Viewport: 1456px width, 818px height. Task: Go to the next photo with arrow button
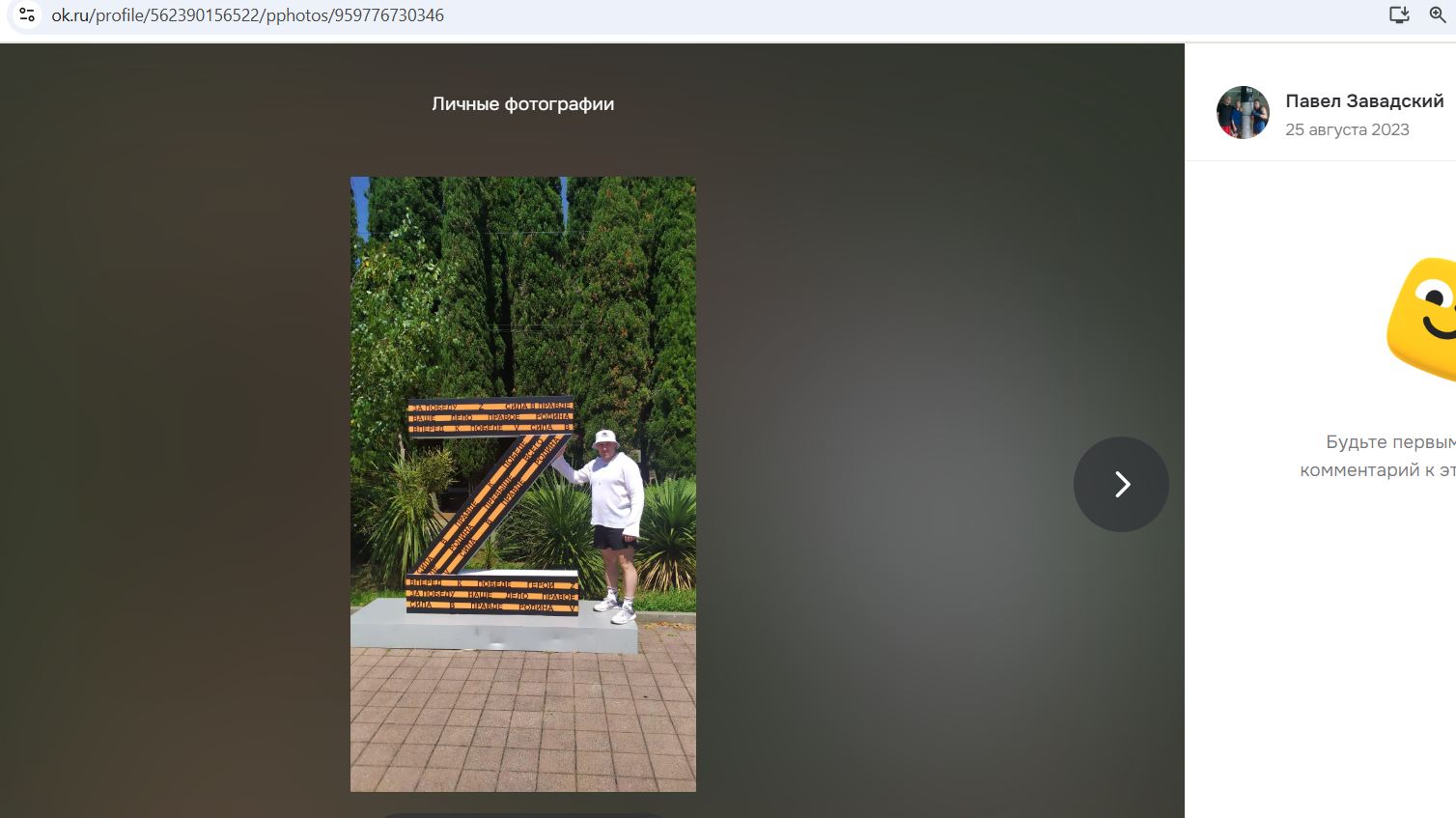[1121, 484]
